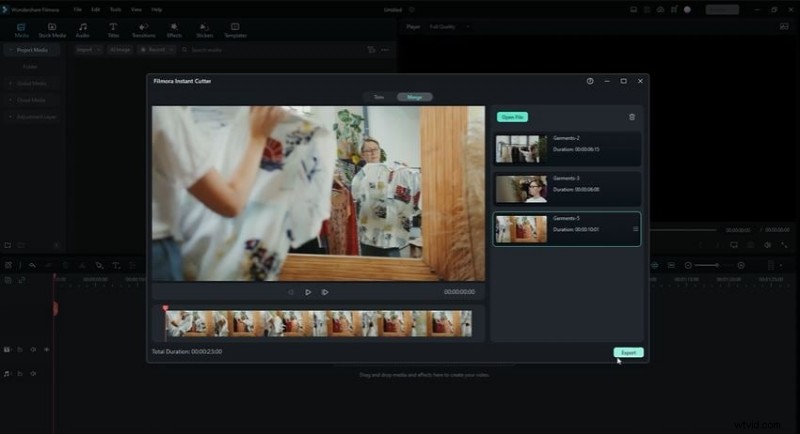
Task: Step to previous frame in preview
Action: point(291,292)
